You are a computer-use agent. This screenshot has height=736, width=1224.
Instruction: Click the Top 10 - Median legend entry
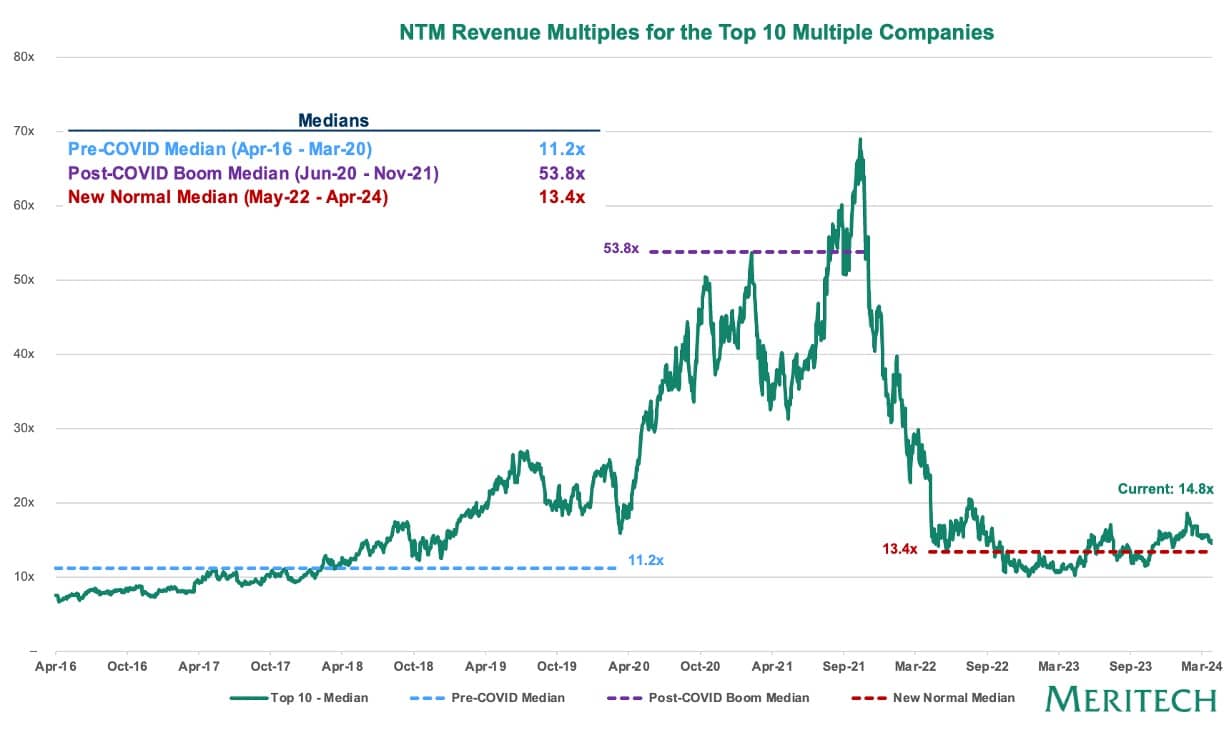[299, 698]
